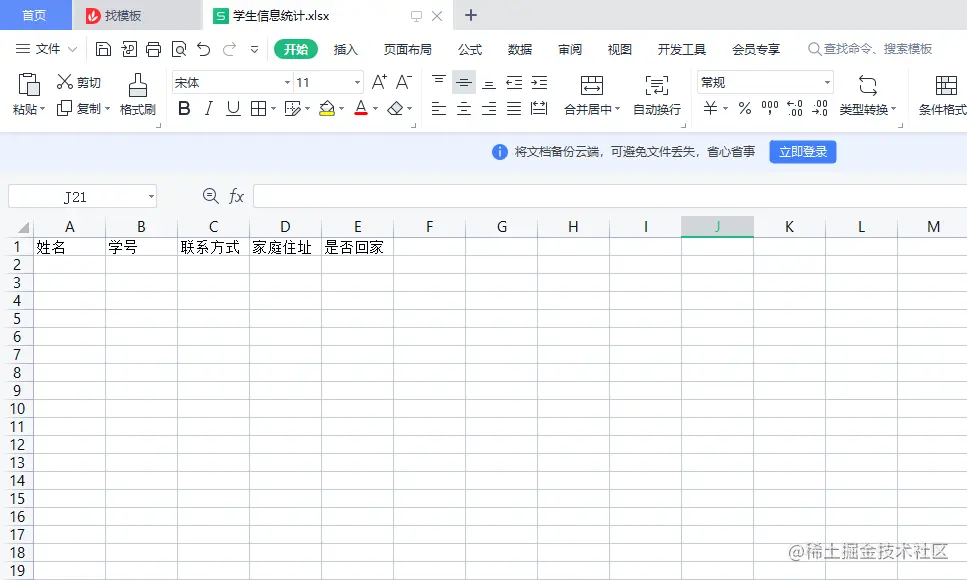
Task: Increase indent icon
Action: click(x=539, y=82)
